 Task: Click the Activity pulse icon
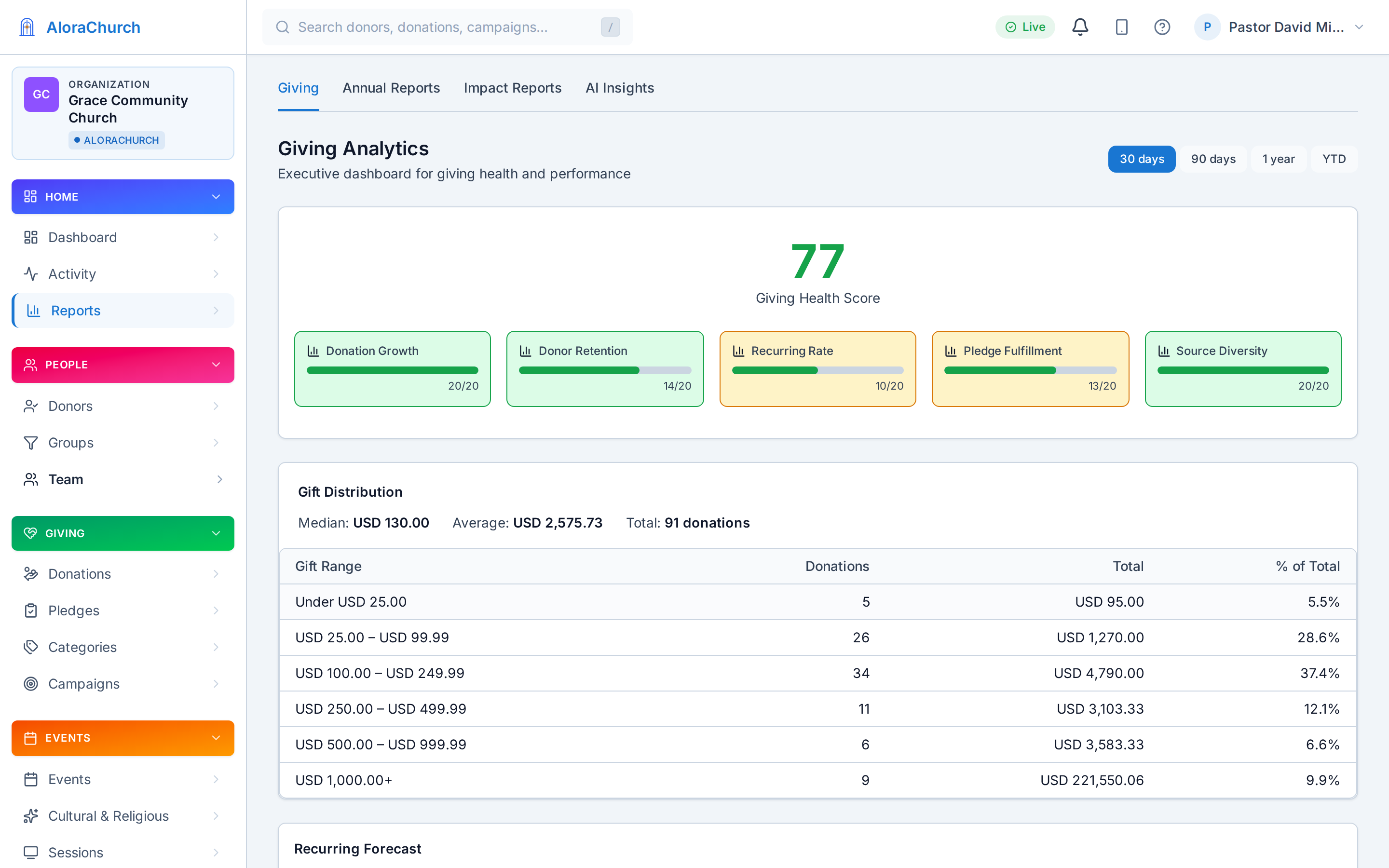click(31, 274)
